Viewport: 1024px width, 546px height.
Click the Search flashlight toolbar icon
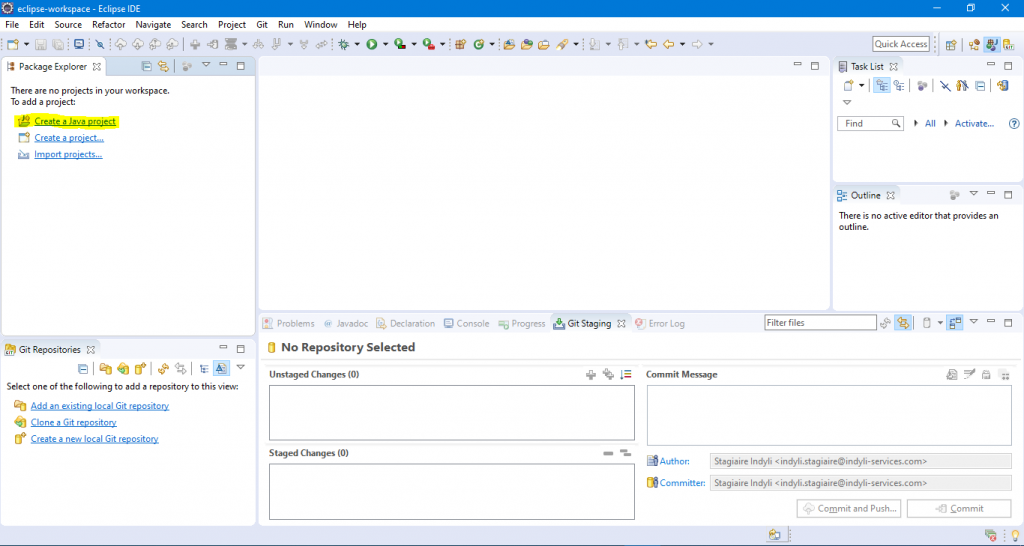pyautogui.click(x=562, y=44)
